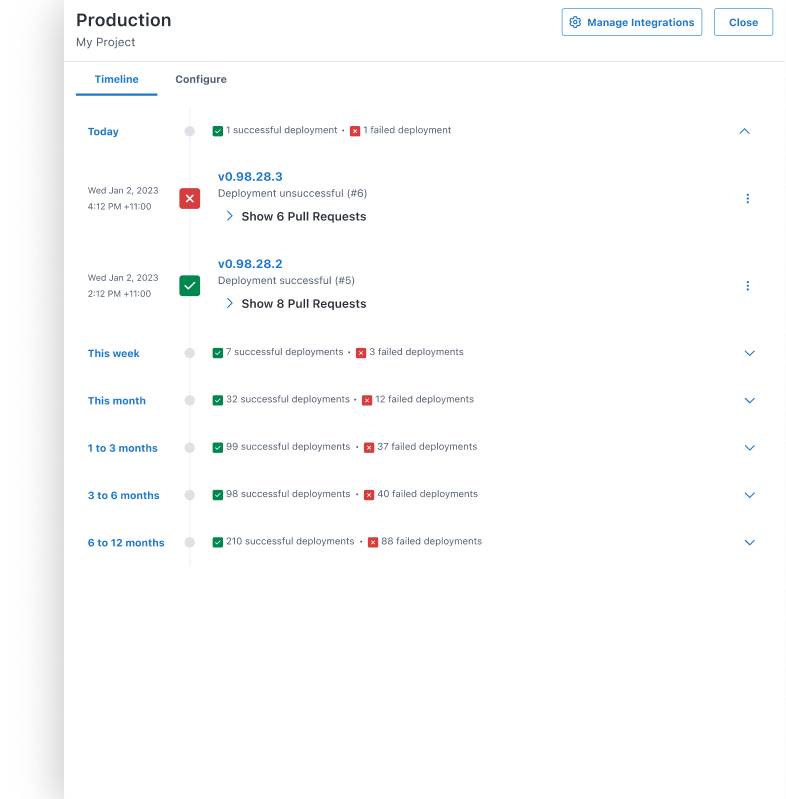
Task: Expand the 1 to 3 months chevron
Action: (x=749, y=447)
